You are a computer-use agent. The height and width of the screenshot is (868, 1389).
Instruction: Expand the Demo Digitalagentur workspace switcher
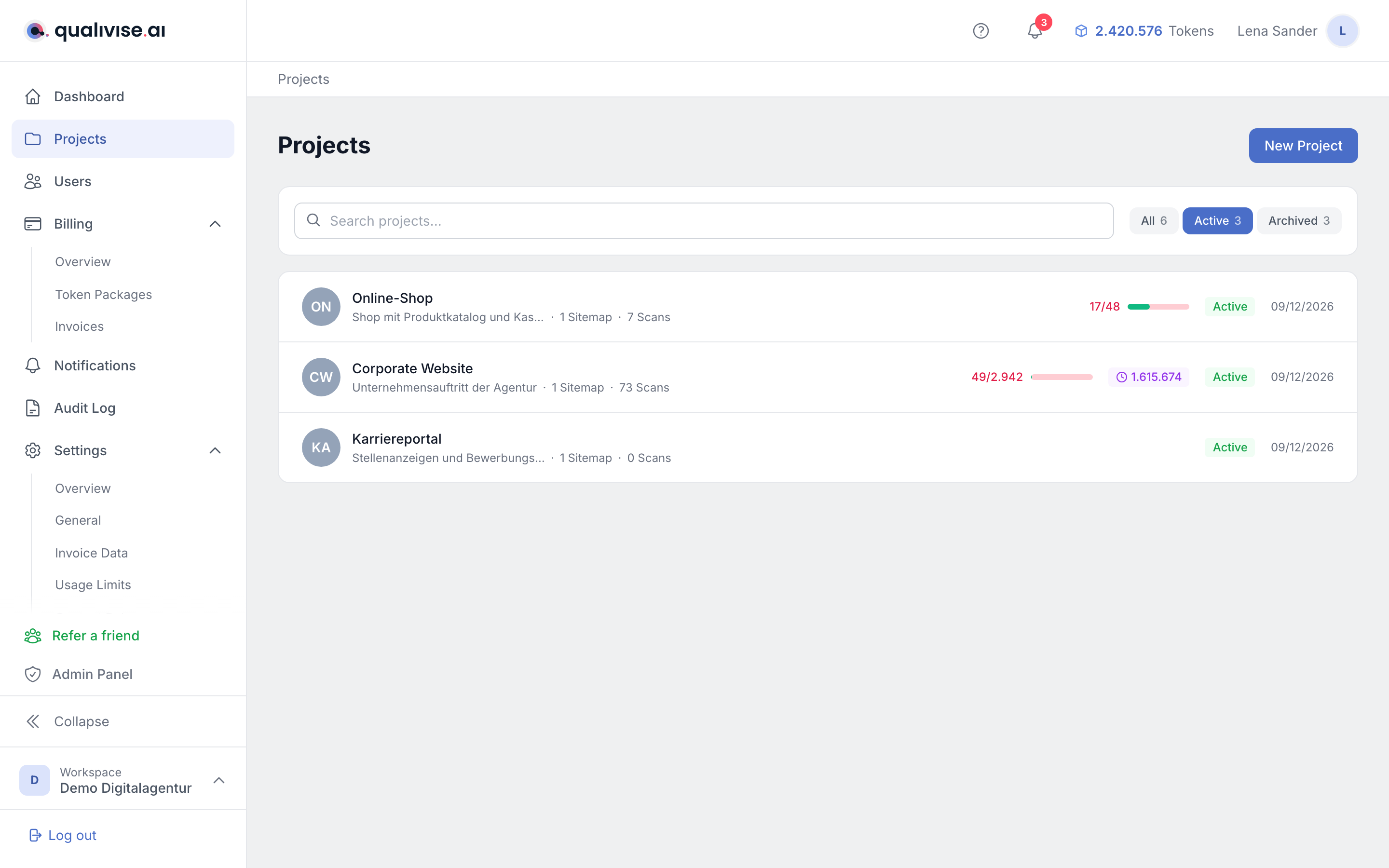(x=218, y=780)
